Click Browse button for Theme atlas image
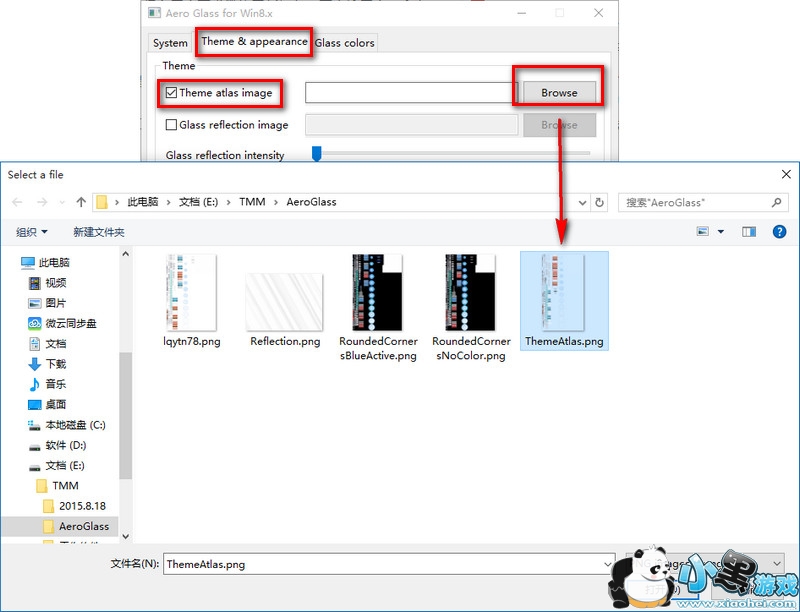 pyautogui.click(x=559, y=93)
